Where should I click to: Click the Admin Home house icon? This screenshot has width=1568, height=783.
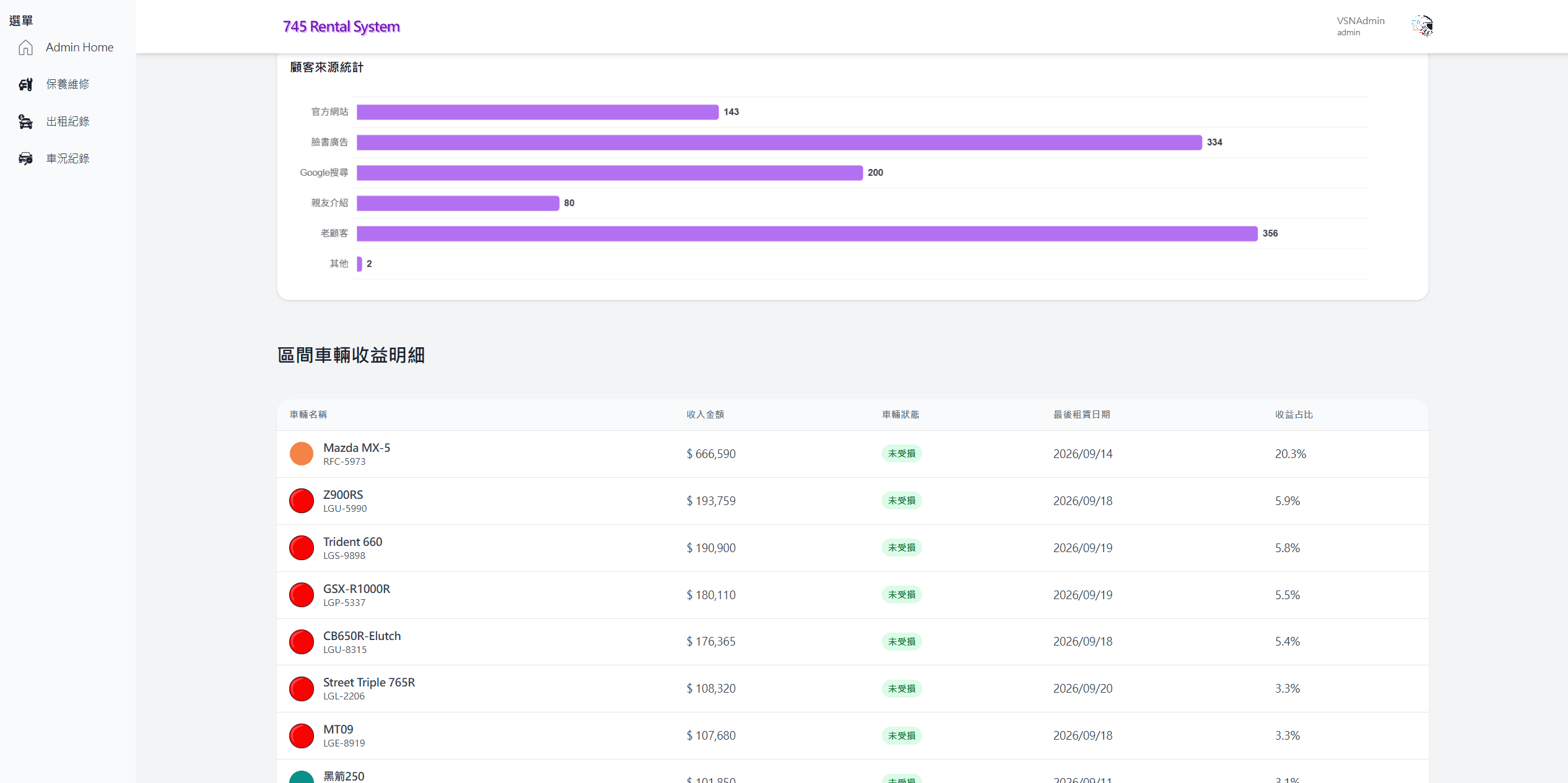point(25,48)
